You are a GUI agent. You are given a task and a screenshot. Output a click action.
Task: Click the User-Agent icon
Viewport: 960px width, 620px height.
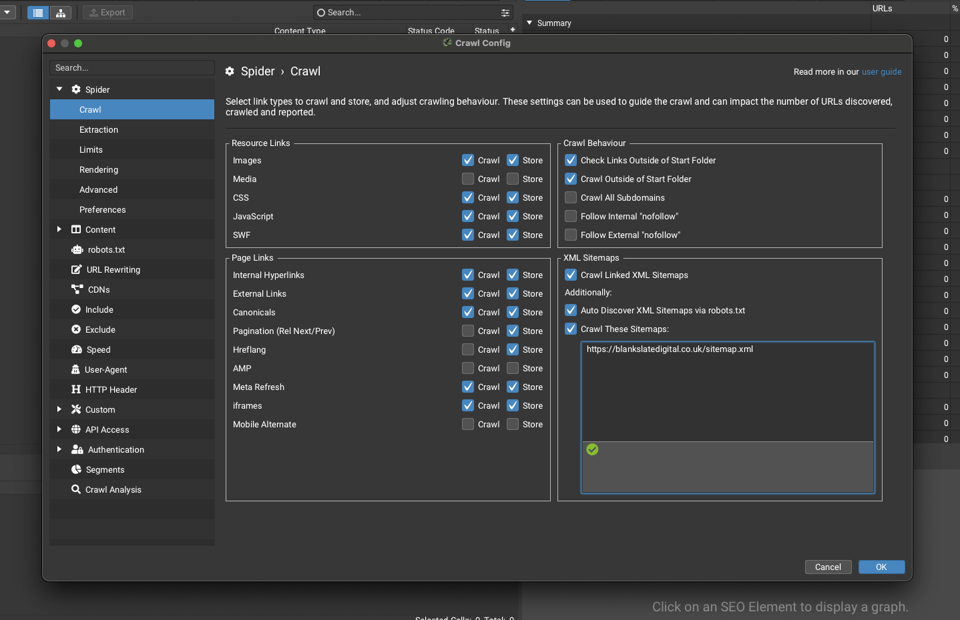[75, 370]
